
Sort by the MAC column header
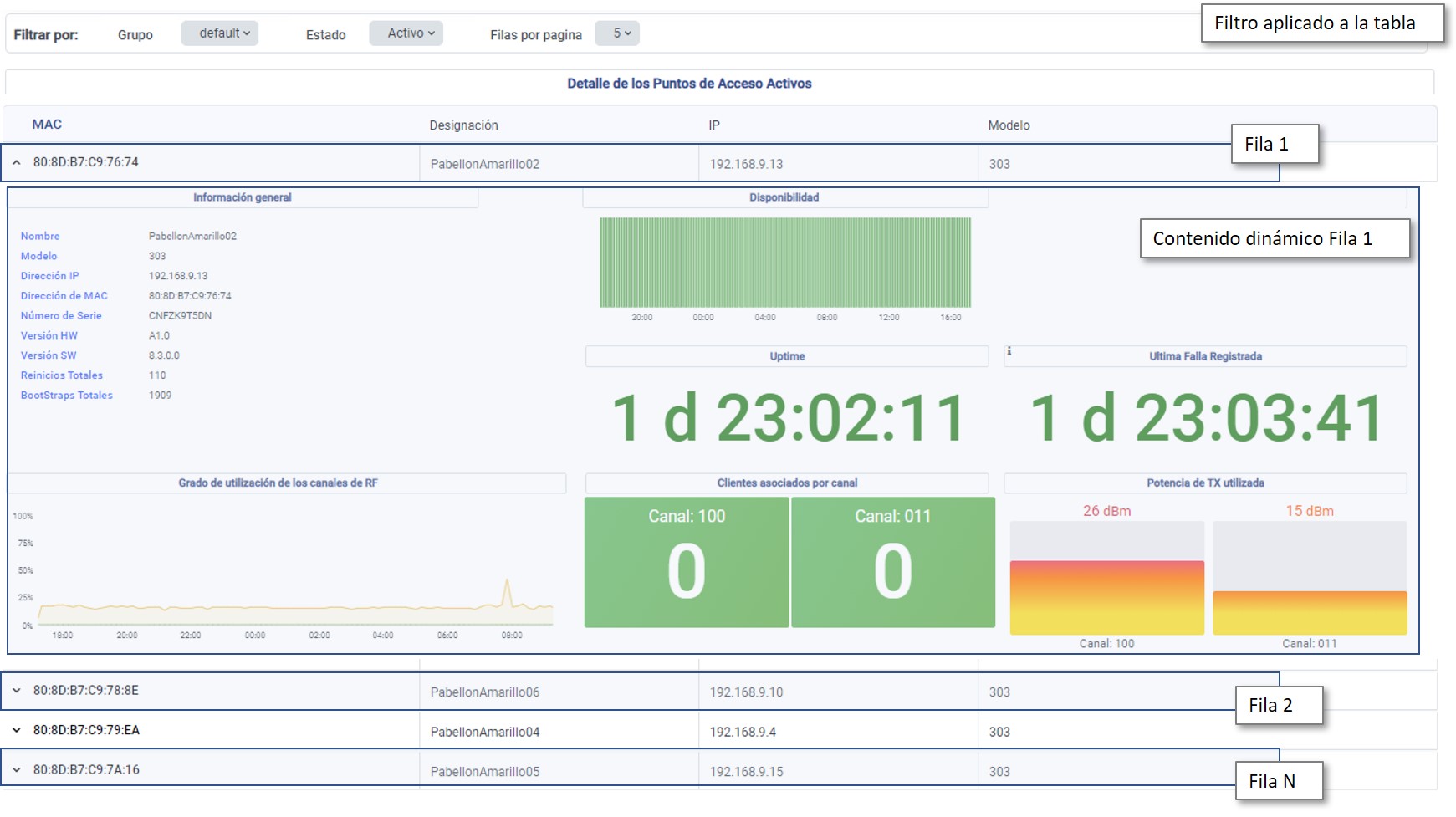(x=47, y=125)
